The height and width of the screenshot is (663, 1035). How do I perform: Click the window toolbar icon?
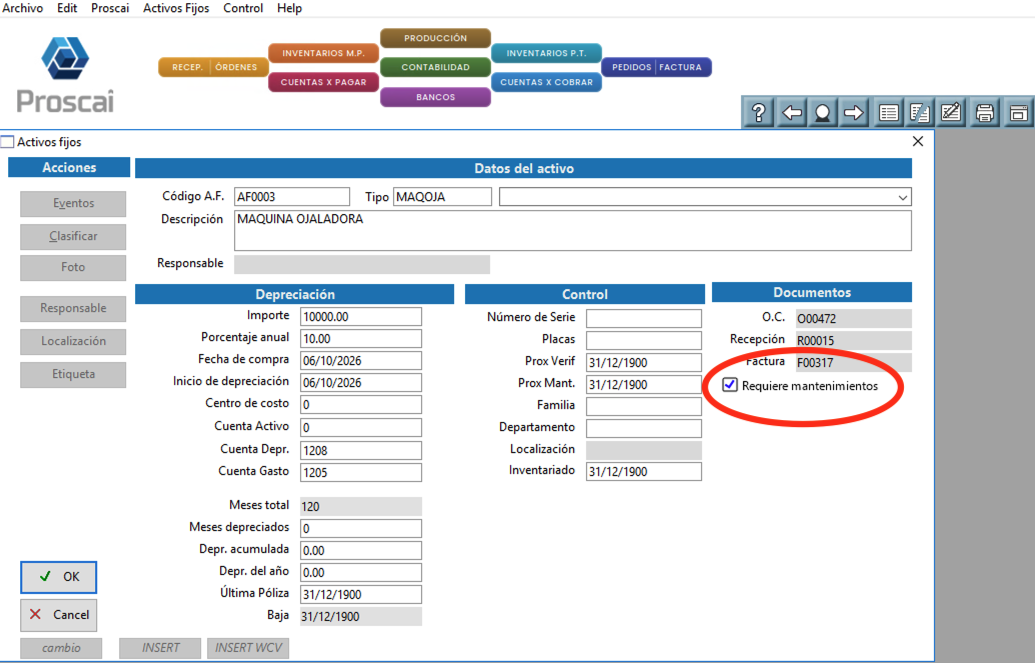click(1018, 112)
